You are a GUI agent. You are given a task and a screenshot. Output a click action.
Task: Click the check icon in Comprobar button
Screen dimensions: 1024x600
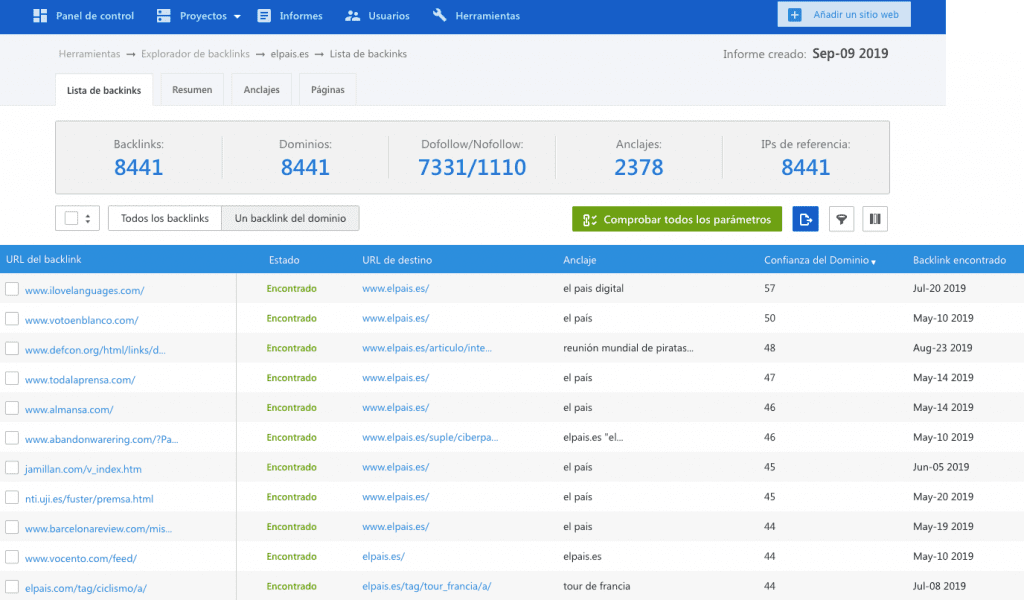click(x=590, y=220)
